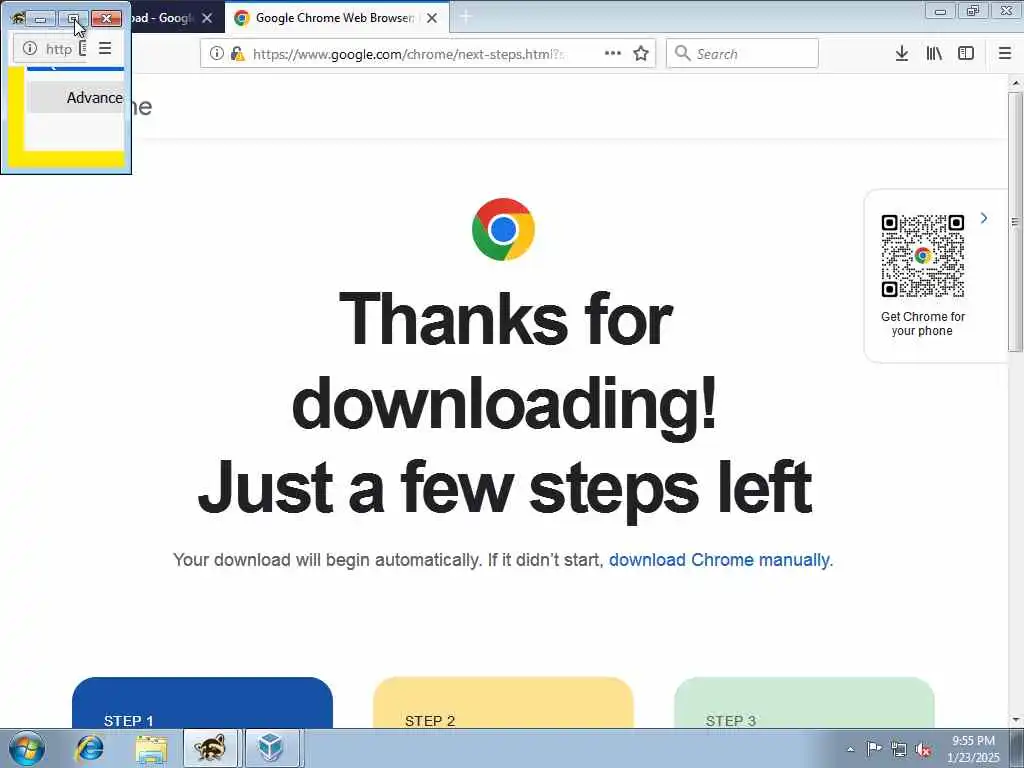Open the page actions three-dot menu
1024x768 pixels.
[x=613, y=54]
